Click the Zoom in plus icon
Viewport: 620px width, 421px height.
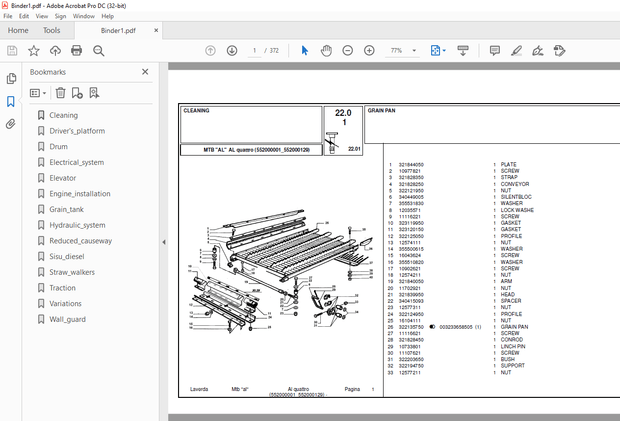(x=369, y=50)
